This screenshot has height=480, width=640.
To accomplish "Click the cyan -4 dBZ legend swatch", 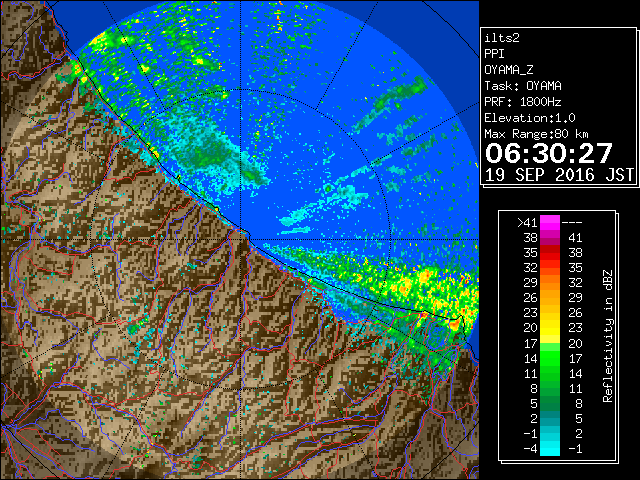I will point(550,448).
